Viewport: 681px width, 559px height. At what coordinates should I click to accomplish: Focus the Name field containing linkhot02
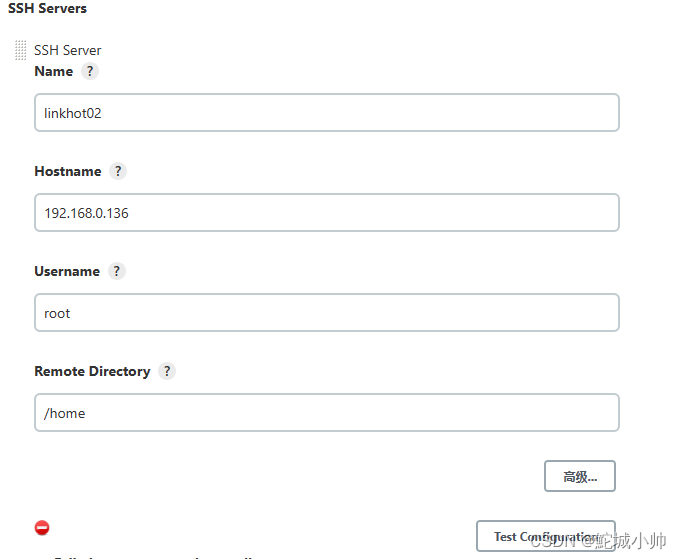pyautogui.click(x=327, y=113)
